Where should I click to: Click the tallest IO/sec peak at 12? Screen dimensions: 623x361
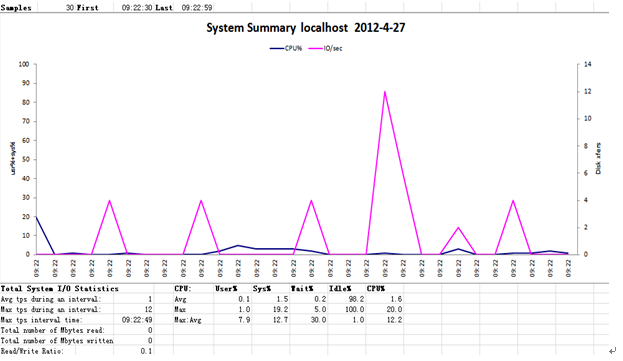click(x=385, y=92)
